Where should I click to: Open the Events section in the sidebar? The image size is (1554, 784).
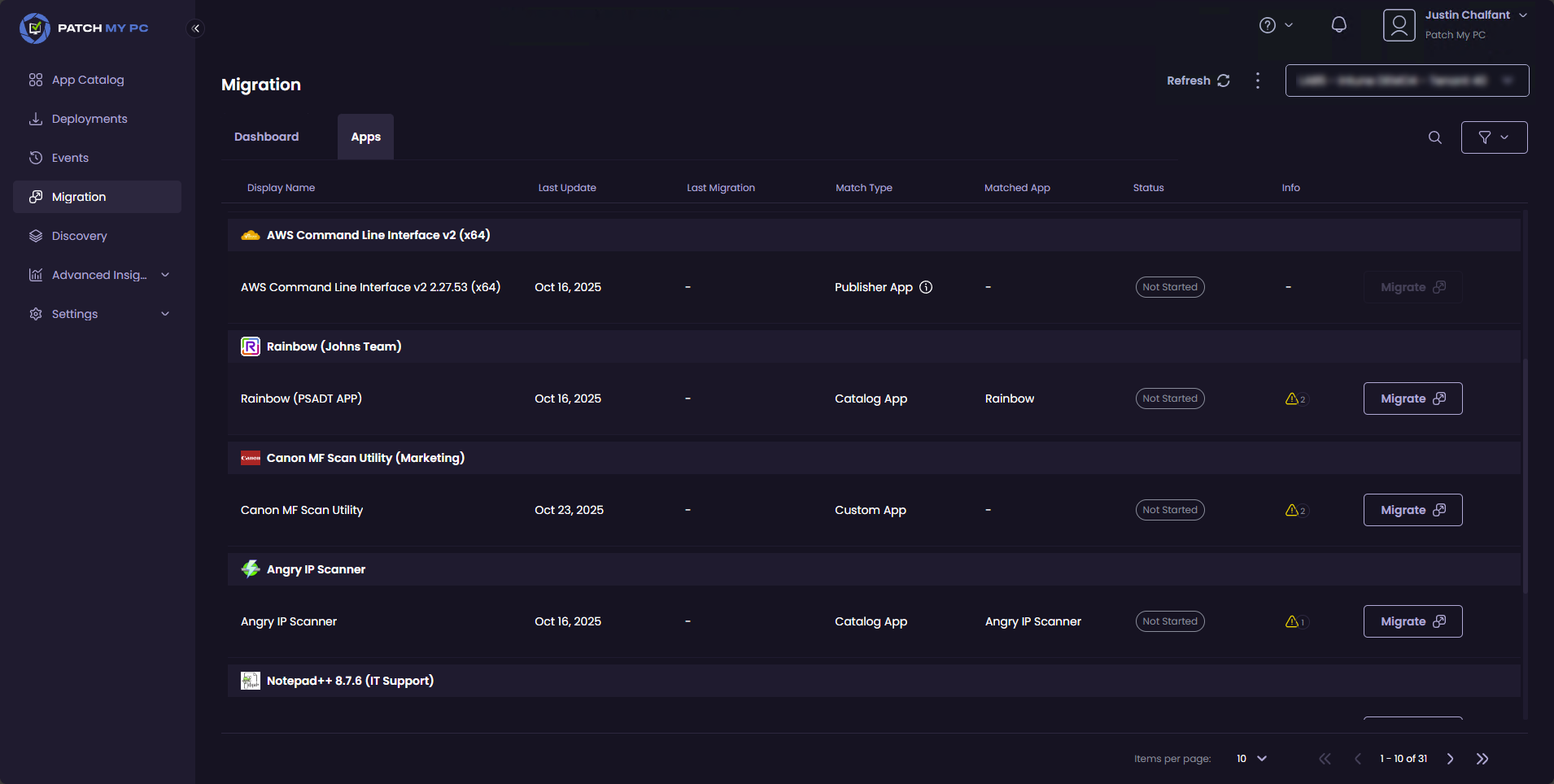pos(69,157)
